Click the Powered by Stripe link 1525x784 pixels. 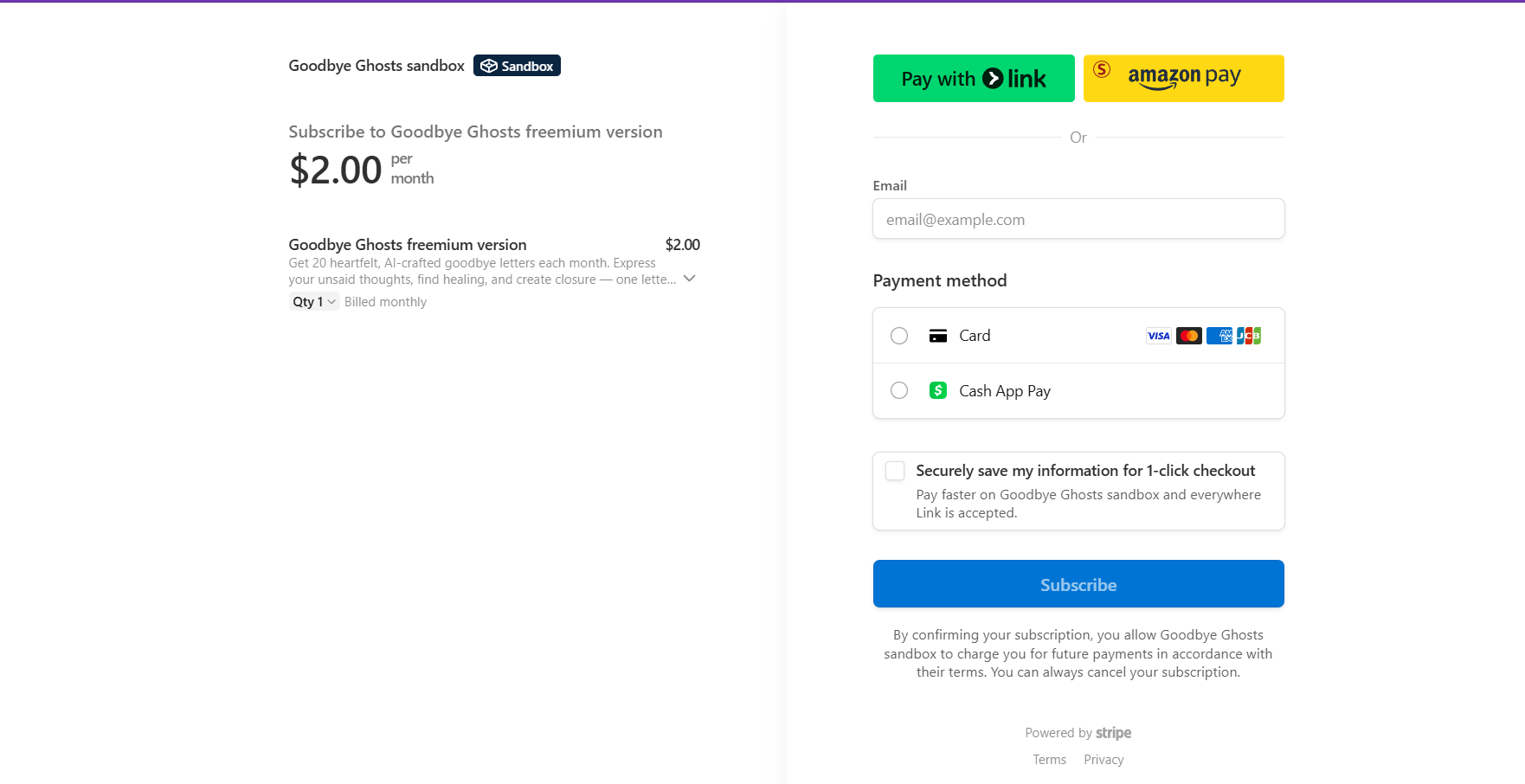[x=1078, y=733]
